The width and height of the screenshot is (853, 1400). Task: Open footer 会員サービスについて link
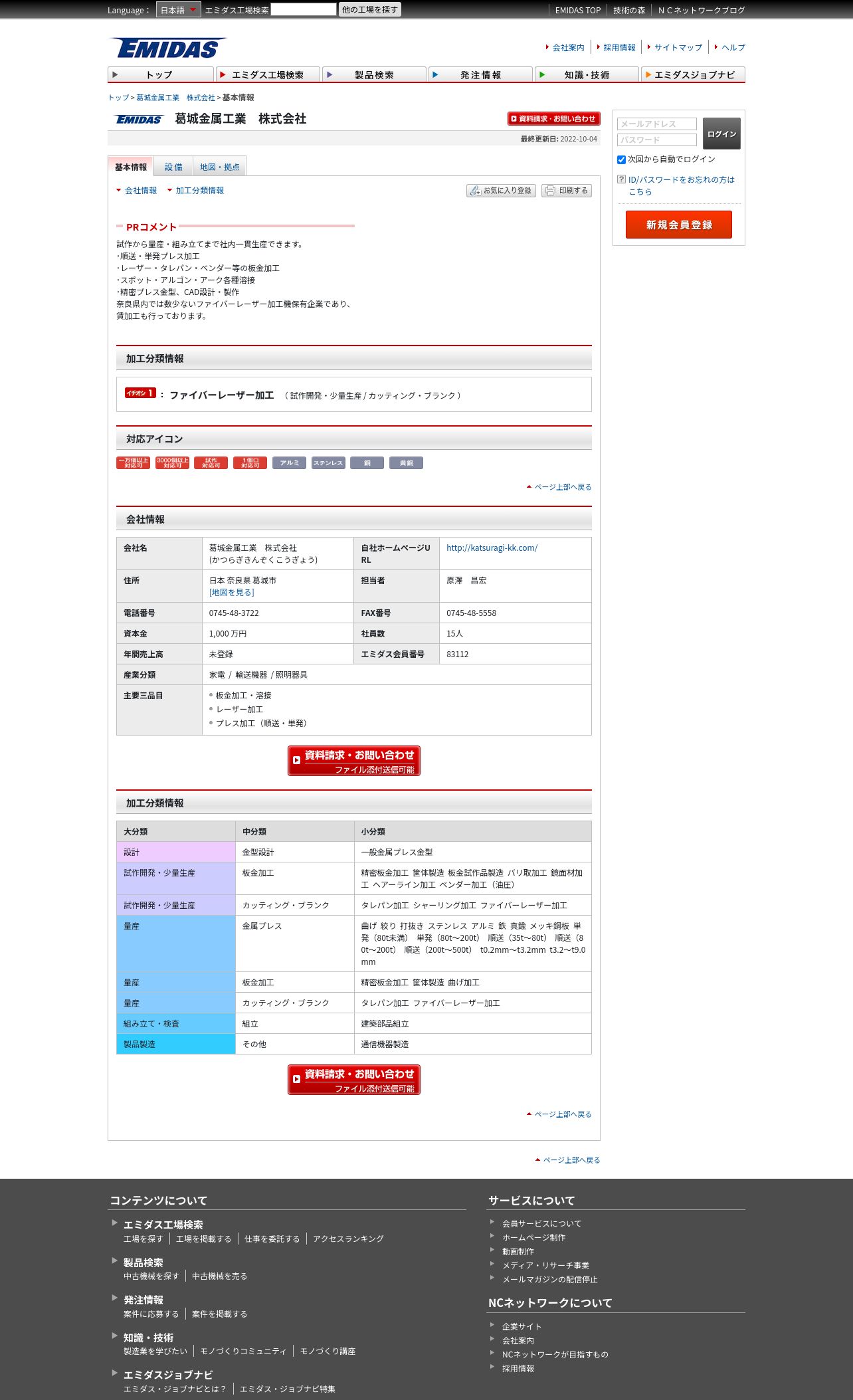click(541, 1224)
